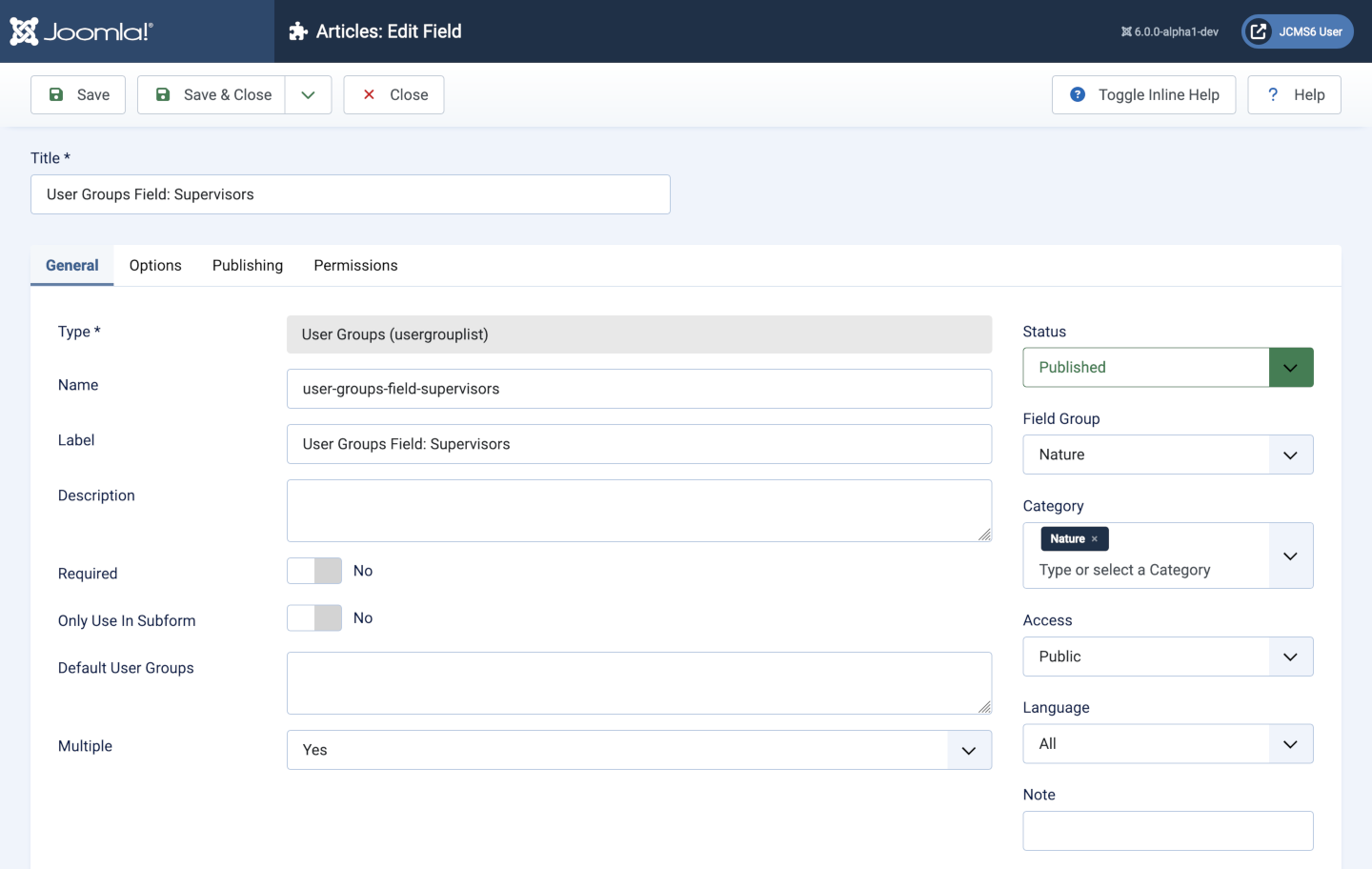Switch to the Publishing tab
1372x869 pixels.
[247, 265]
